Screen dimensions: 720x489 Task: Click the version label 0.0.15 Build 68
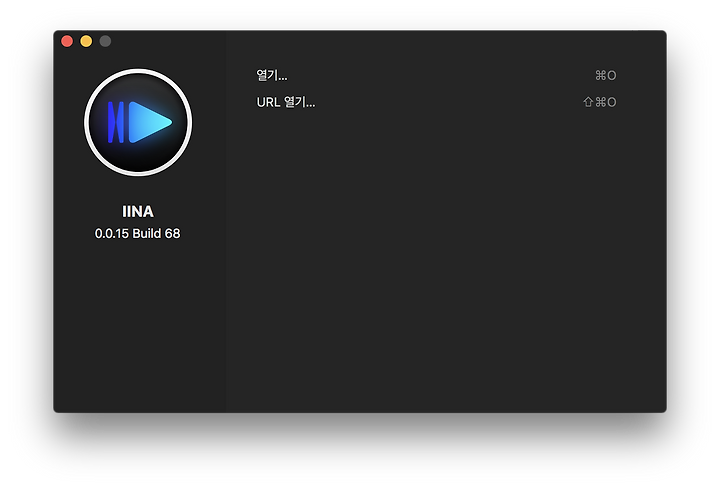138,233
